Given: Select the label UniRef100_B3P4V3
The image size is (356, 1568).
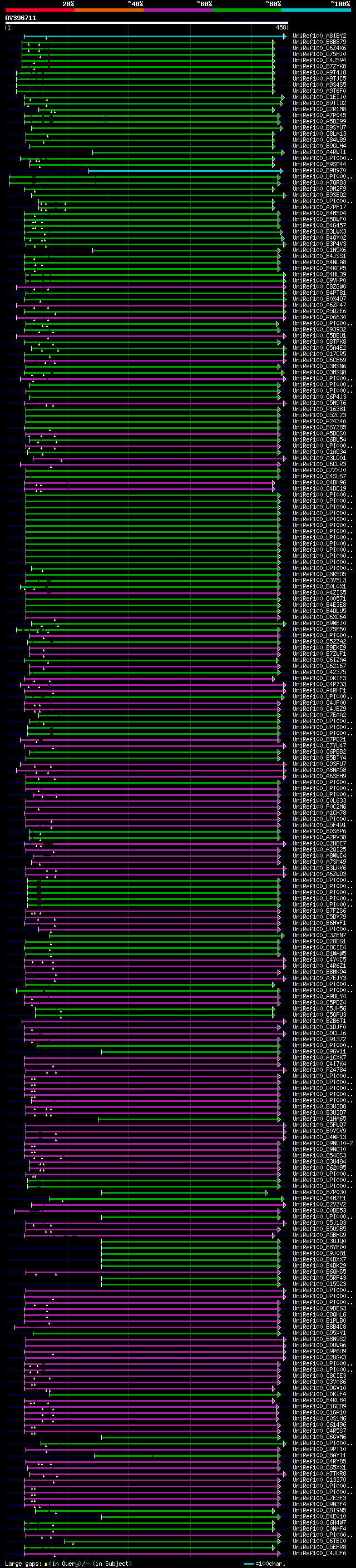Looking at the screenshot, I should pos(319,244).
